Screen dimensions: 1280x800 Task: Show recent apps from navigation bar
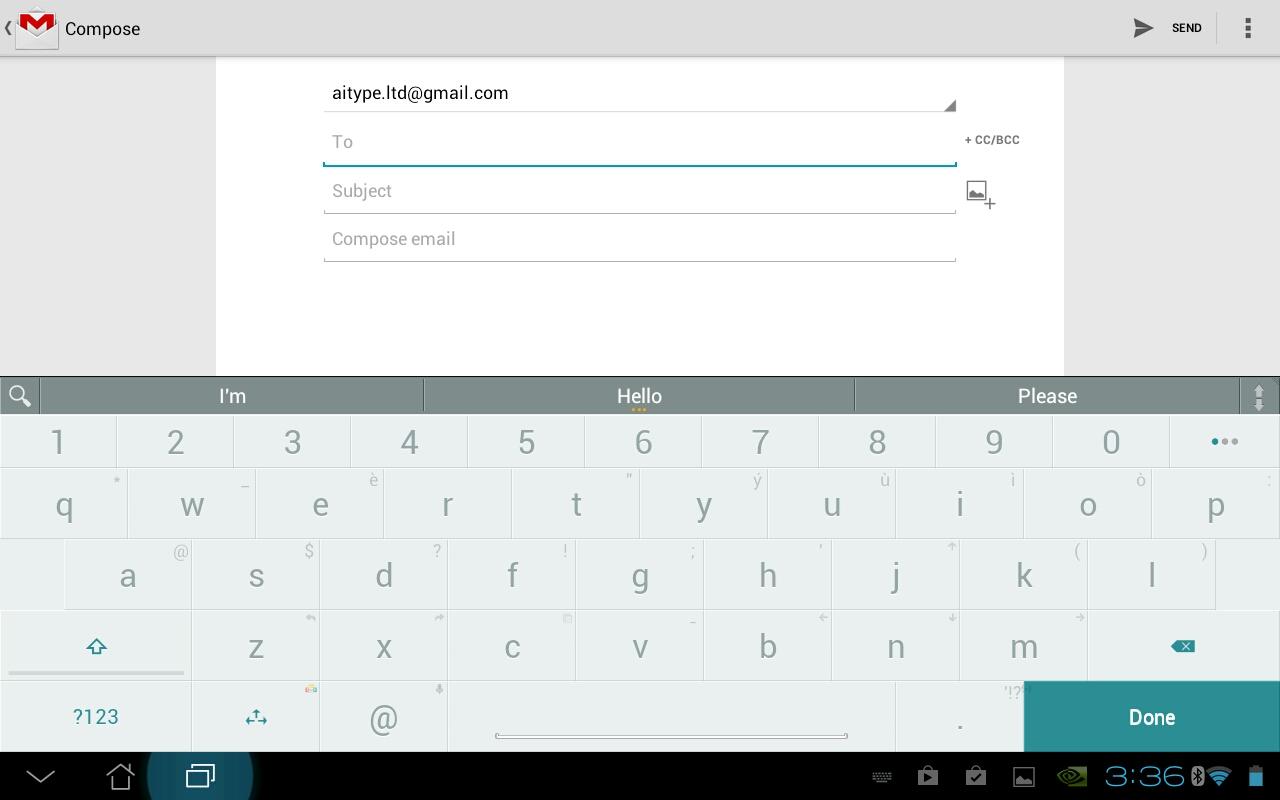(x=200, y=776)
